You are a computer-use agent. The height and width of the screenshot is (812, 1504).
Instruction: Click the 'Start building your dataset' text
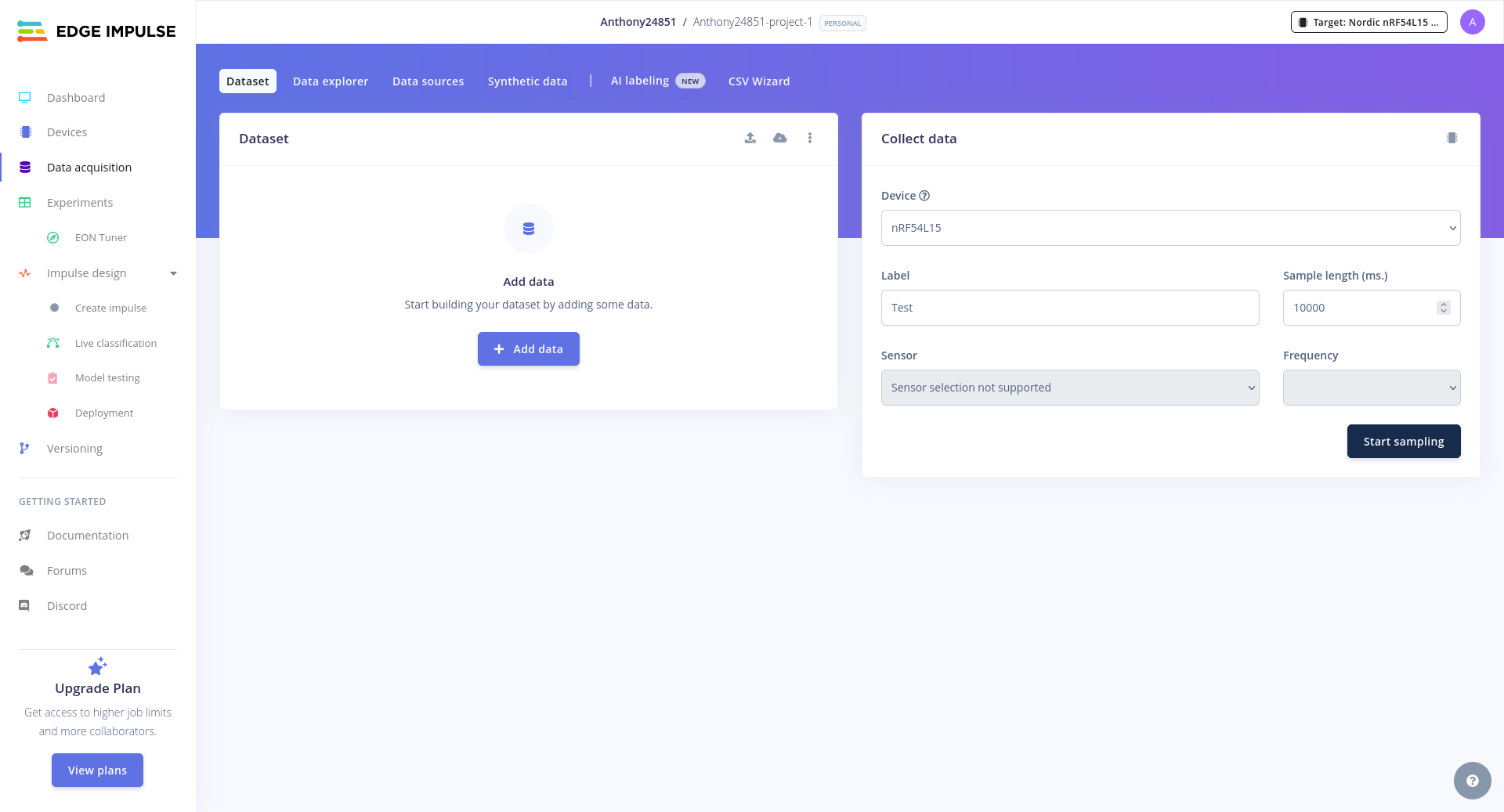click(529, 305)
